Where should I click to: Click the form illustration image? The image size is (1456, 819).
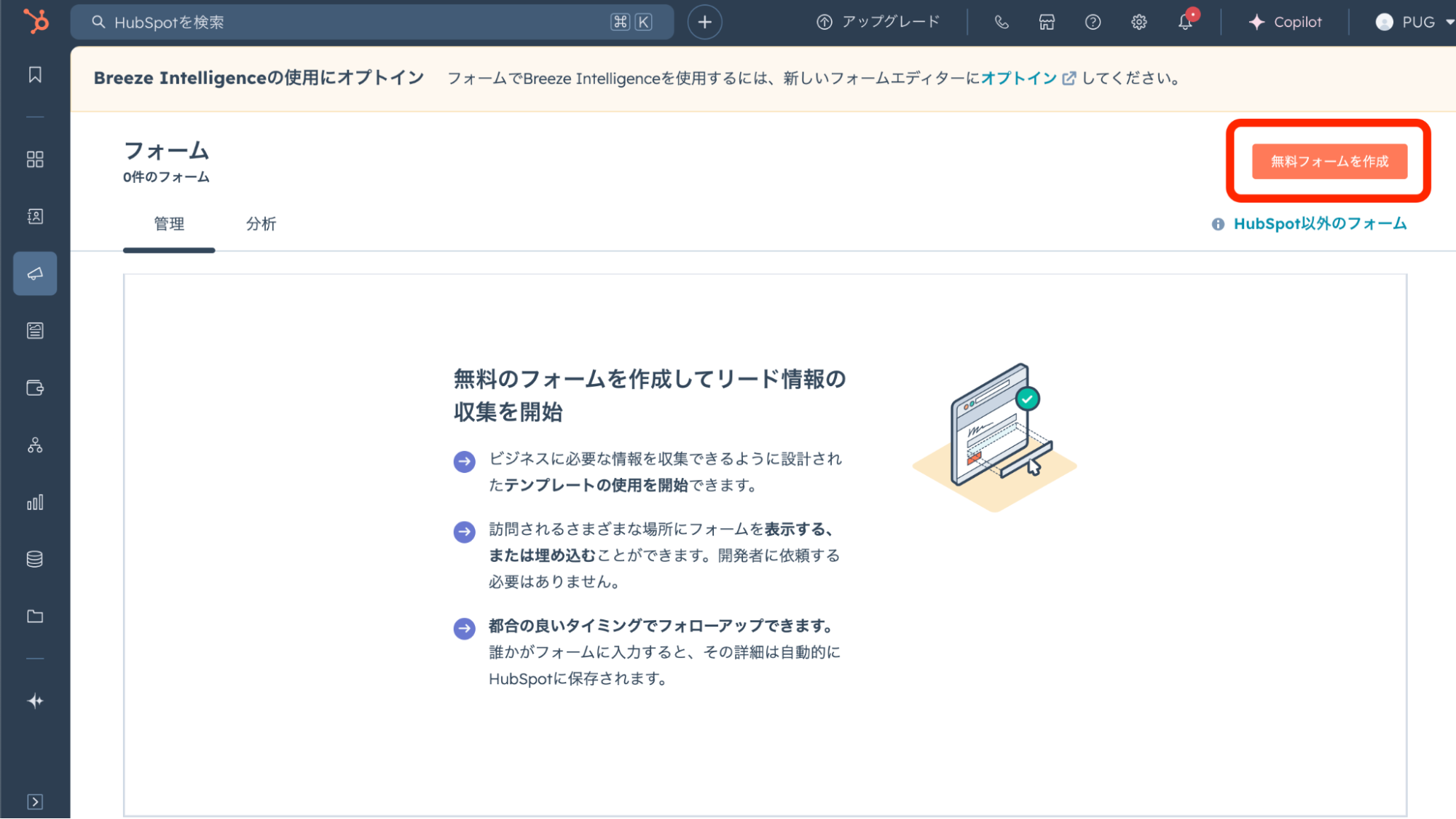tap(994, 437)
